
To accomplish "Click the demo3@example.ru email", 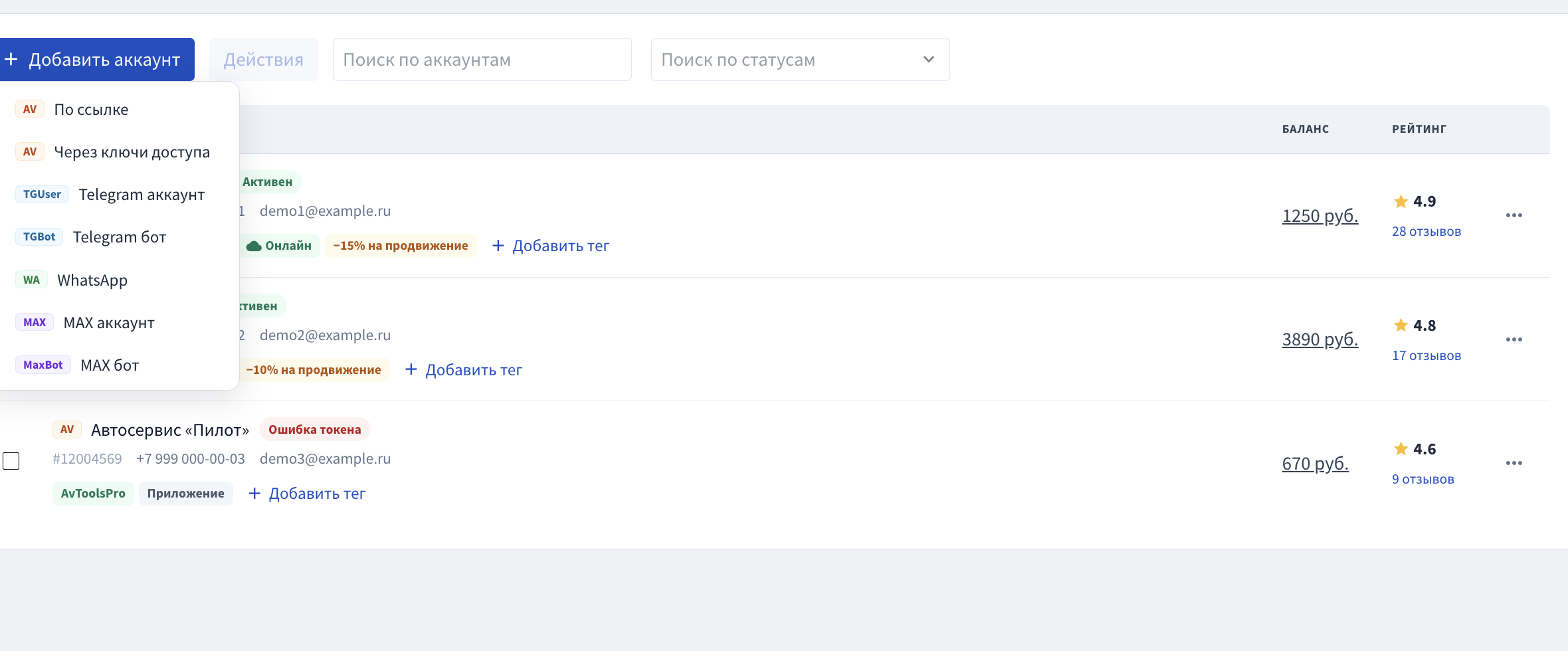I will point(325,459).
